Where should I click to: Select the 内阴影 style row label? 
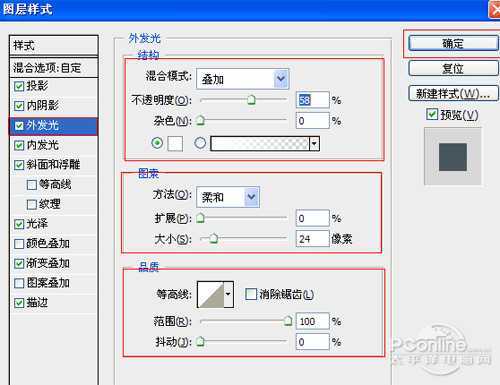tap(43, 105)
